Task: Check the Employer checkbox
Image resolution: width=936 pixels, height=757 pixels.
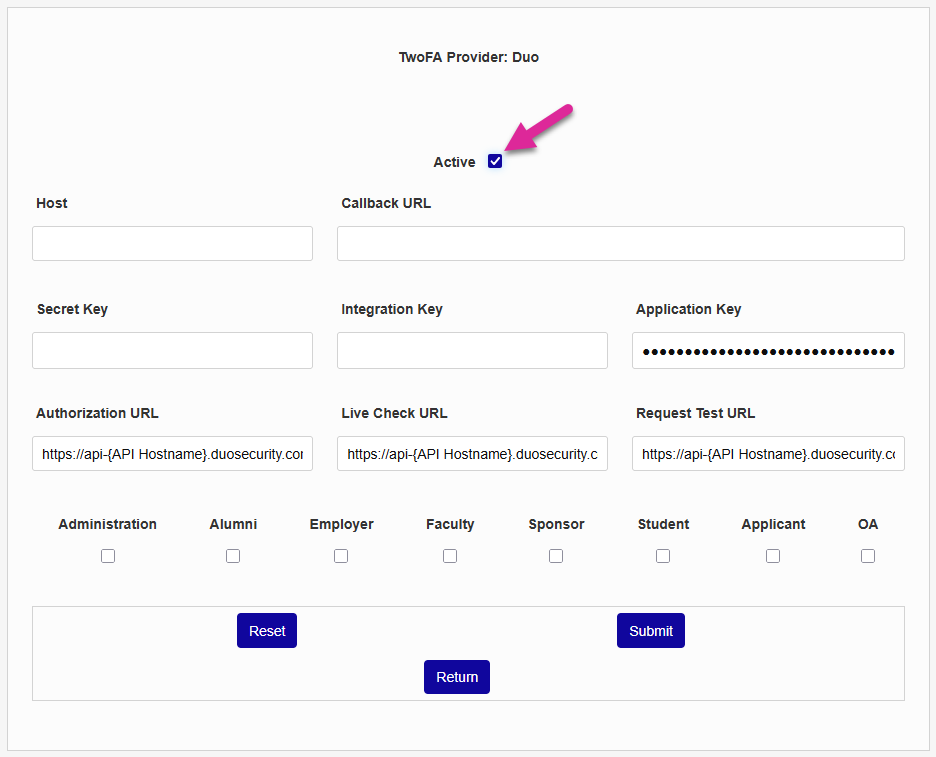Action: 341,556
